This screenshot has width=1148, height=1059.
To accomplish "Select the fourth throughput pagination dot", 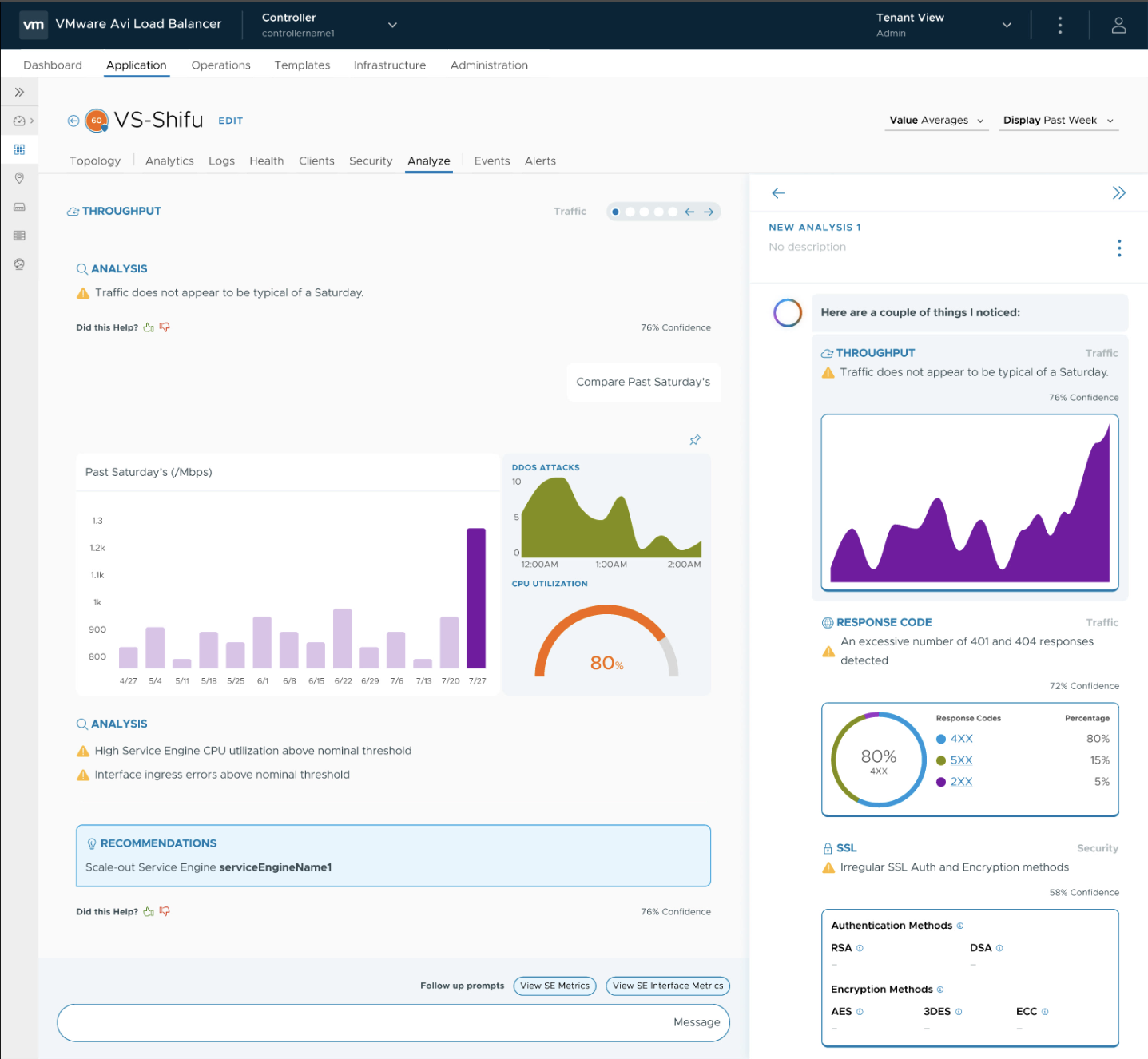I will pyautogui.click(x=659, y=212).
